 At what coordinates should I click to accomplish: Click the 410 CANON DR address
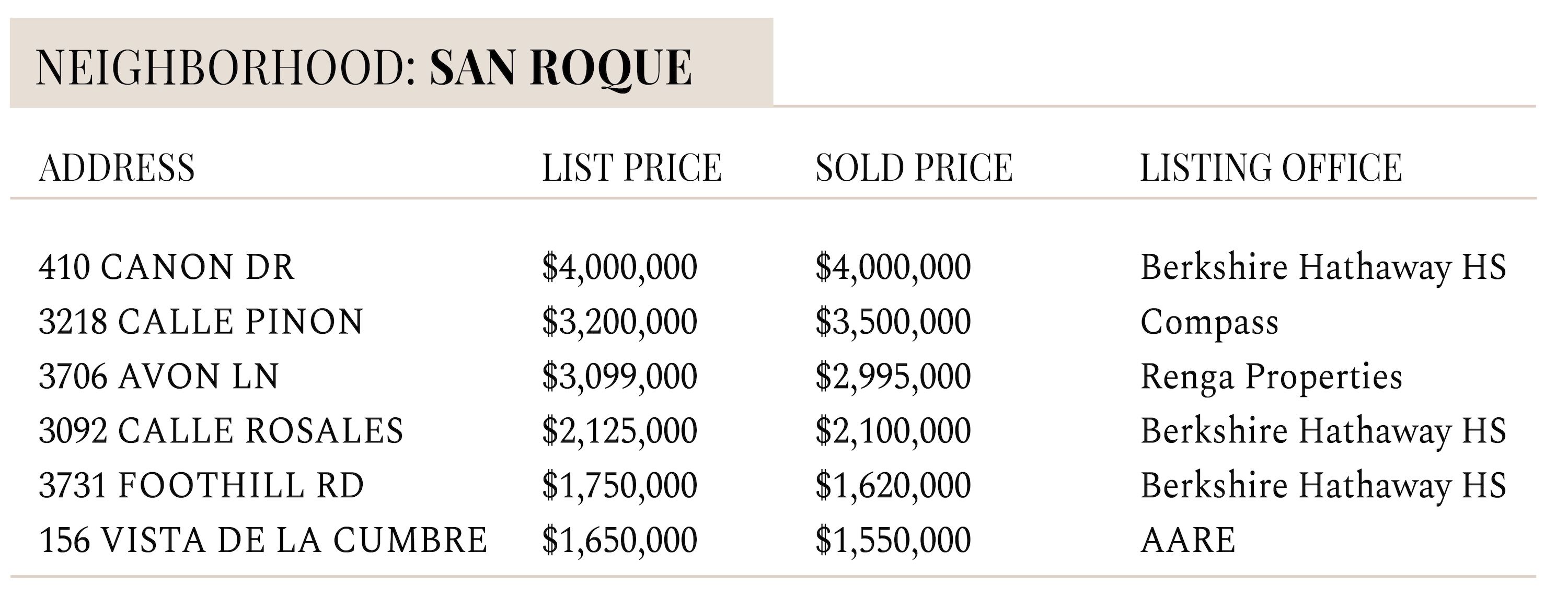click(167, 267)
